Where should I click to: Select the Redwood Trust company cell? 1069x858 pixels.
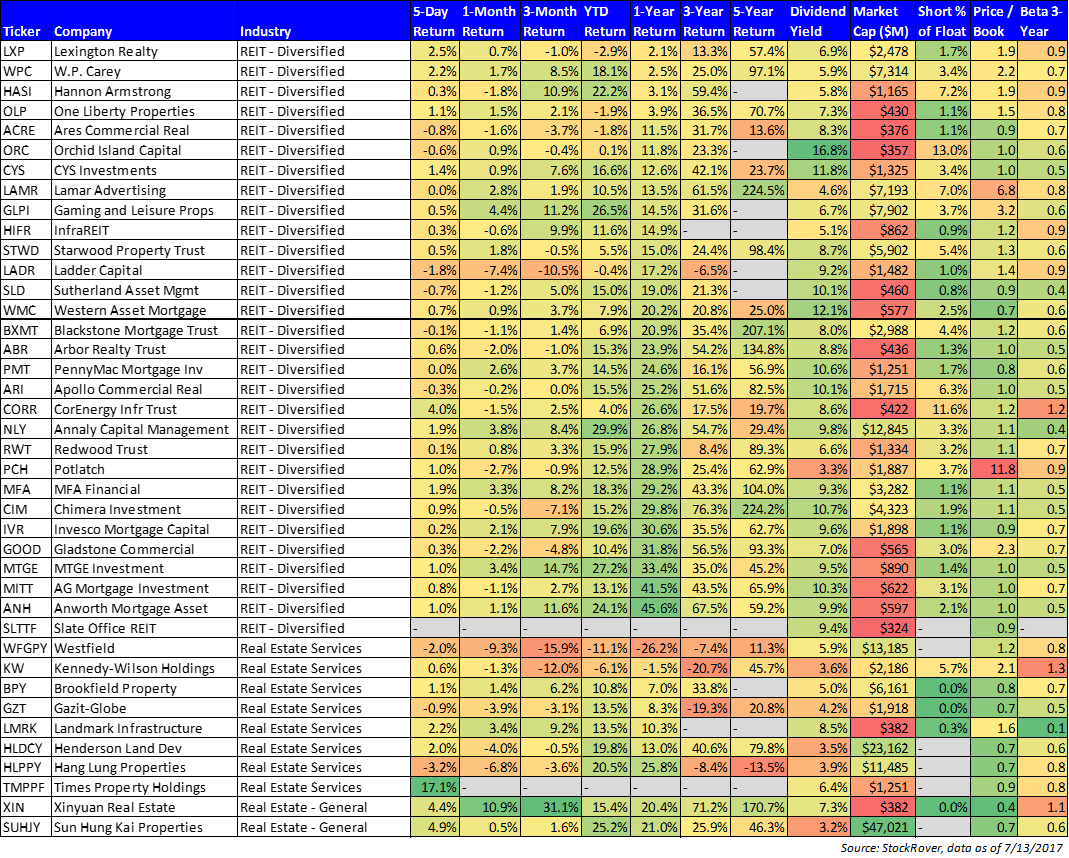coord(144,450)
